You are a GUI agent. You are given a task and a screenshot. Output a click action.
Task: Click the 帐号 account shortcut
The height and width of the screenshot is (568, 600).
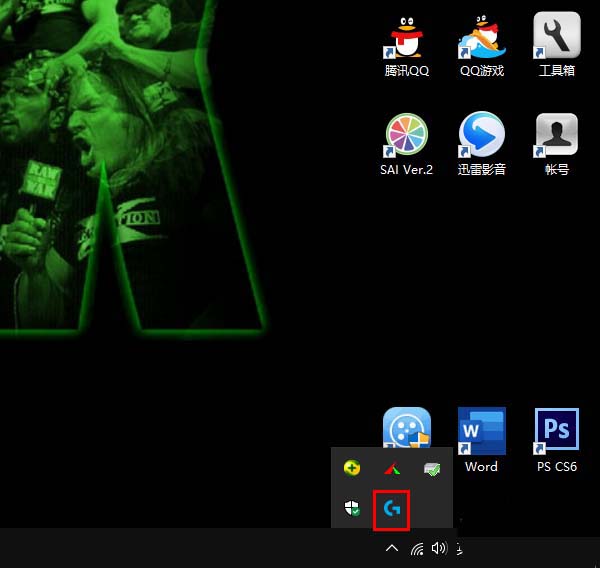tap(557, 136)
